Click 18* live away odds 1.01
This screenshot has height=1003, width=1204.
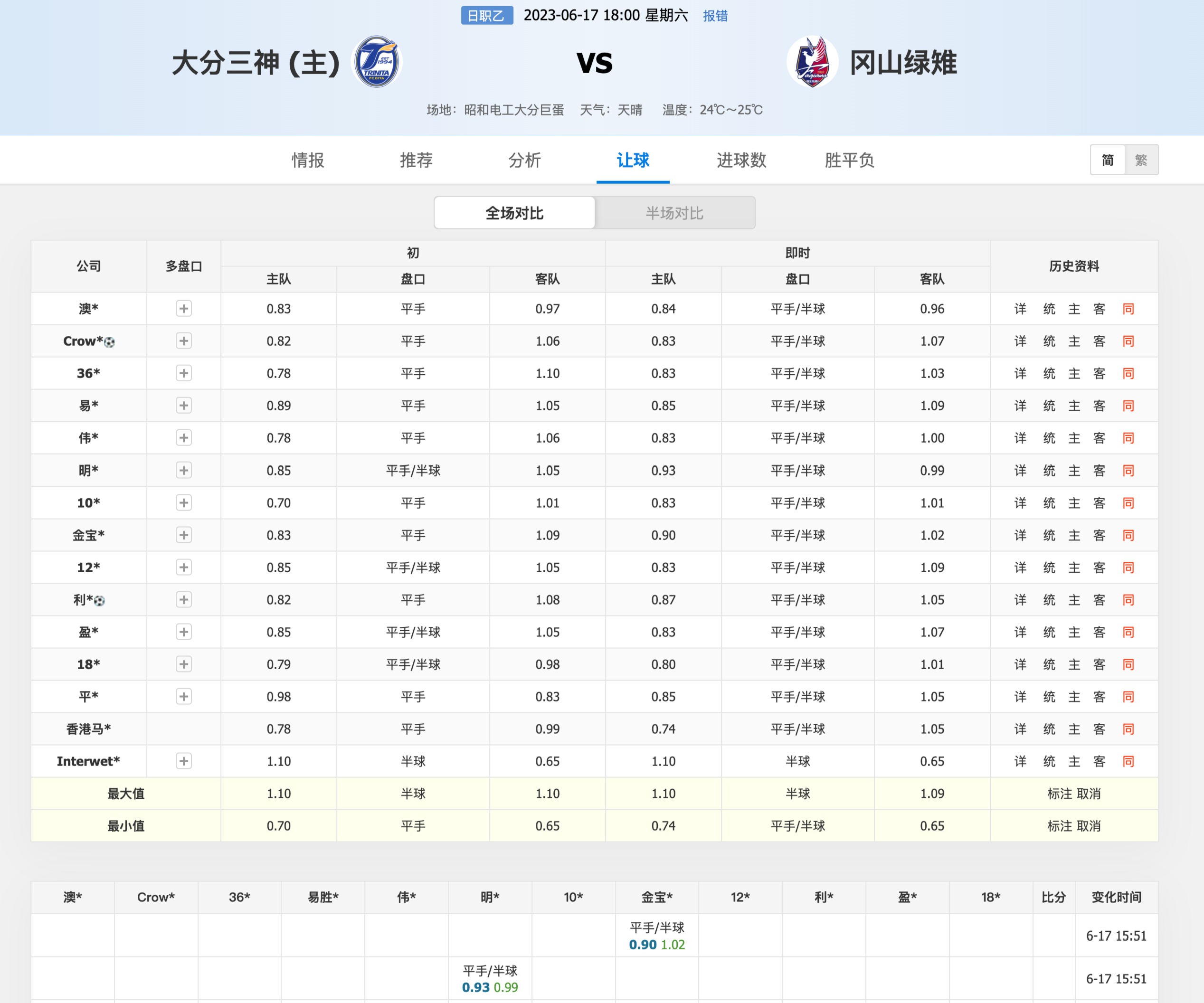click(x=932, y=664)
